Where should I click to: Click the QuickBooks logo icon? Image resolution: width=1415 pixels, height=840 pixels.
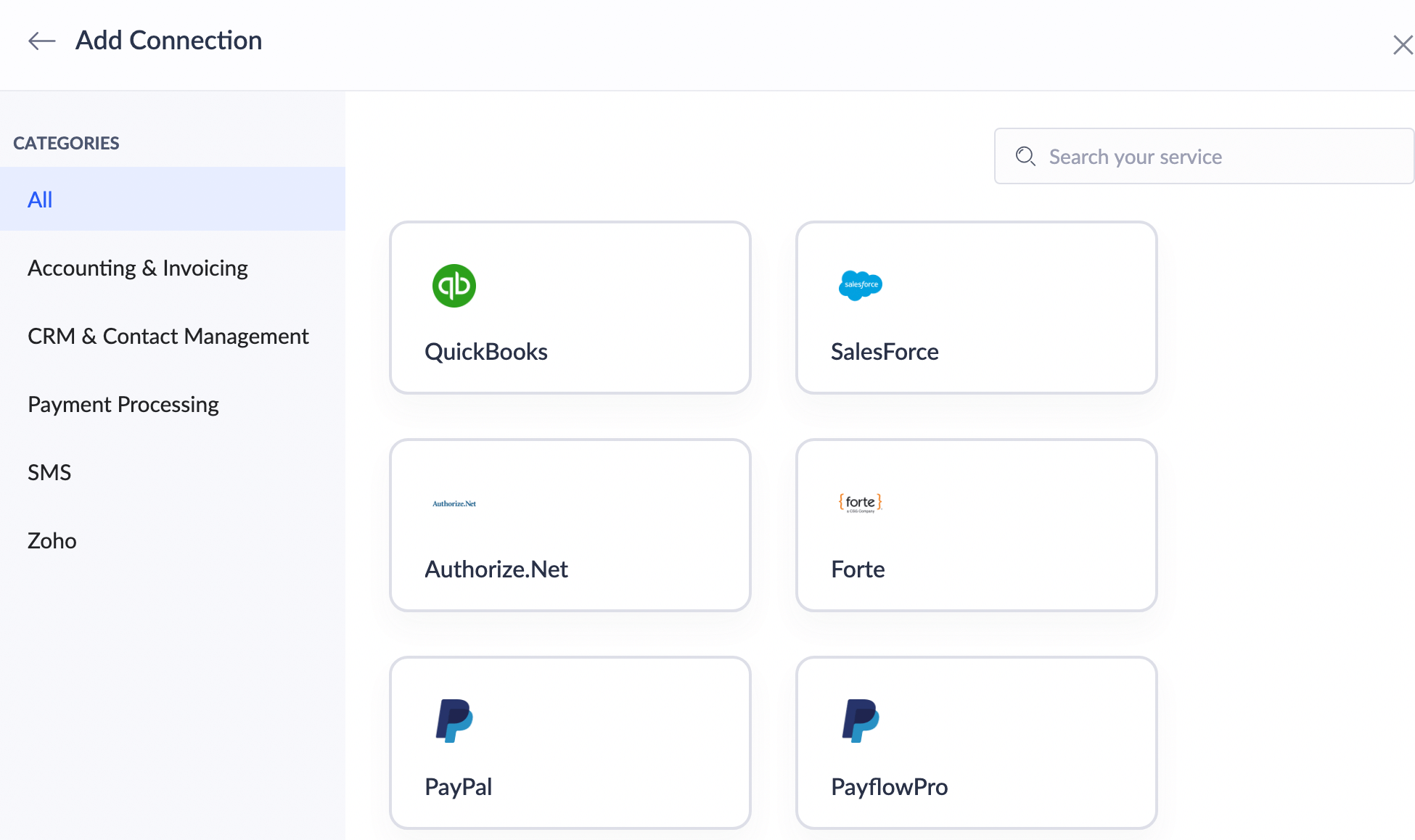tap(454, 286)
